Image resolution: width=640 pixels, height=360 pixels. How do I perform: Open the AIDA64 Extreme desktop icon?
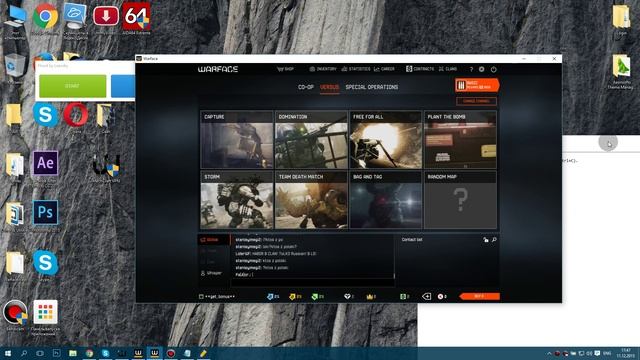[136, 16]
